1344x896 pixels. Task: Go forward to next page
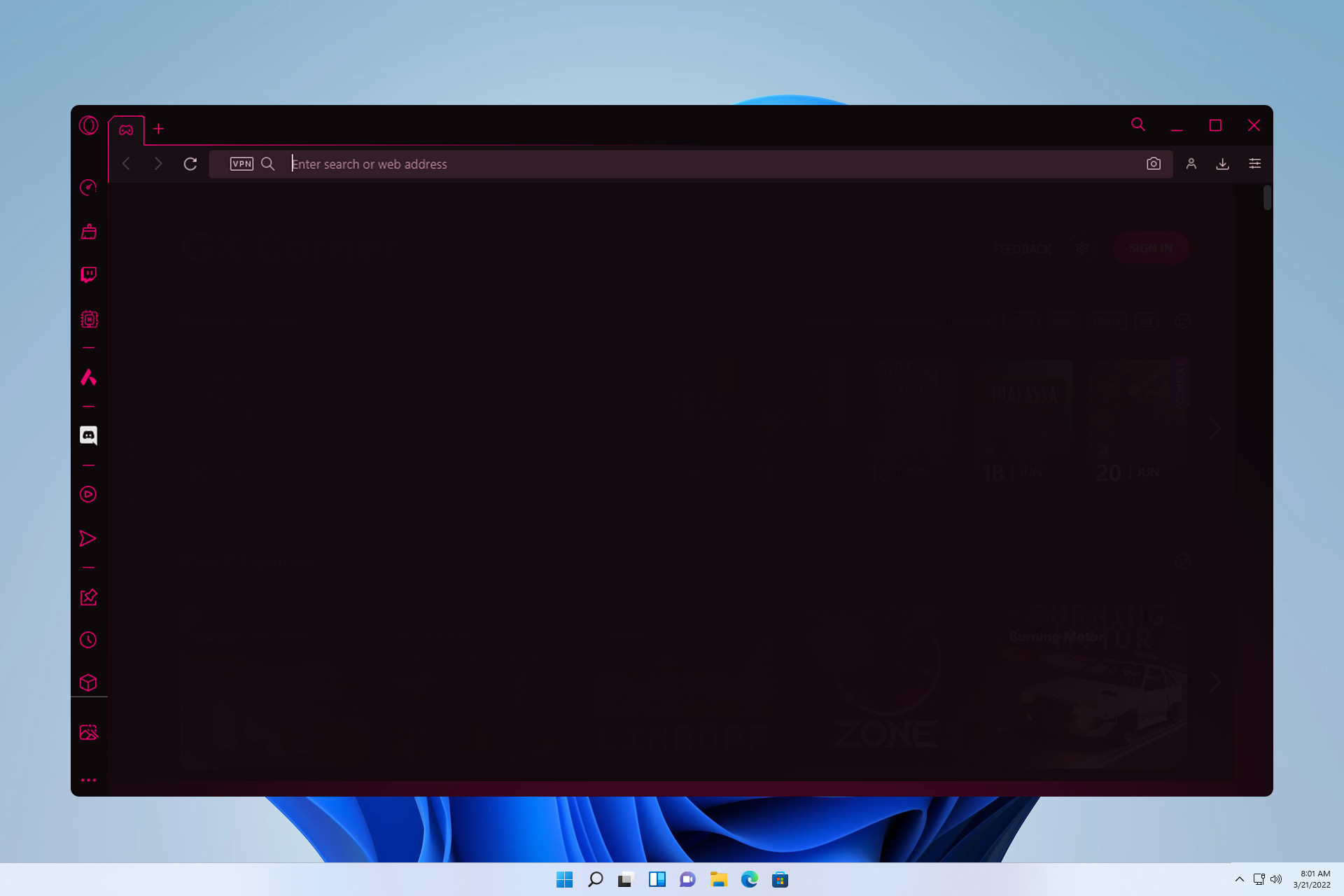point(158,164)
